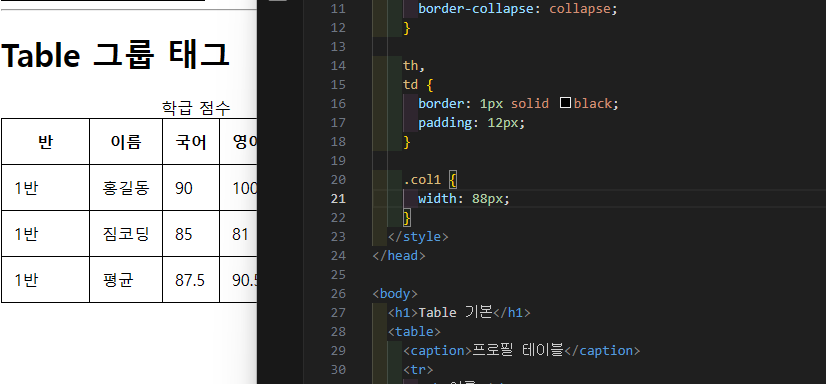Image resolution: width=826 pixels, height=384 pixels.
Task: Select line number 11 in gutter
Action: pos(338,8)
